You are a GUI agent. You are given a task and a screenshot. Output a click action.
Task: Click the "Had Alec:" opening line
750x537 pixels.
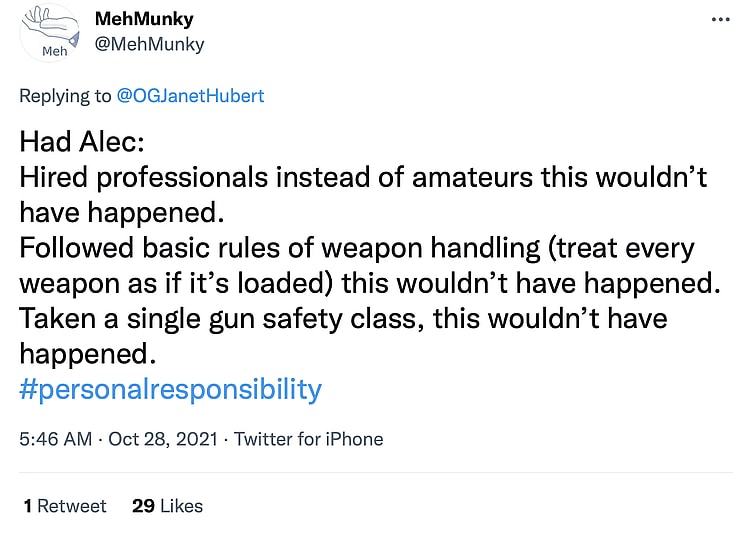coord(82,143)
